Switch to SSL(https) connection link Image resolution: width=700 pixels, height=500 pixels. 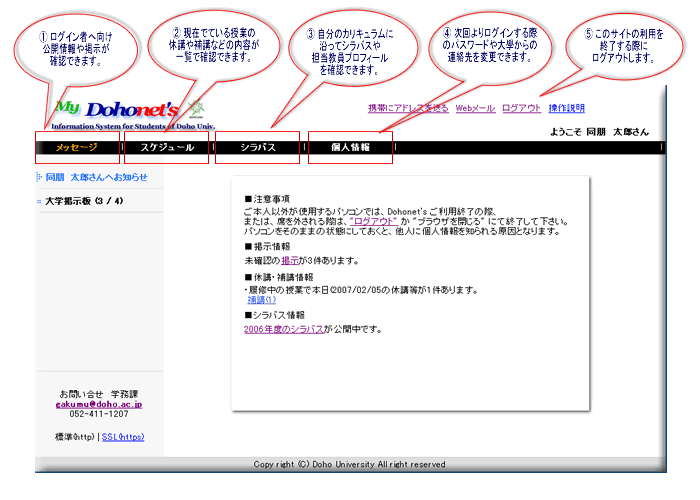point(123,437)
